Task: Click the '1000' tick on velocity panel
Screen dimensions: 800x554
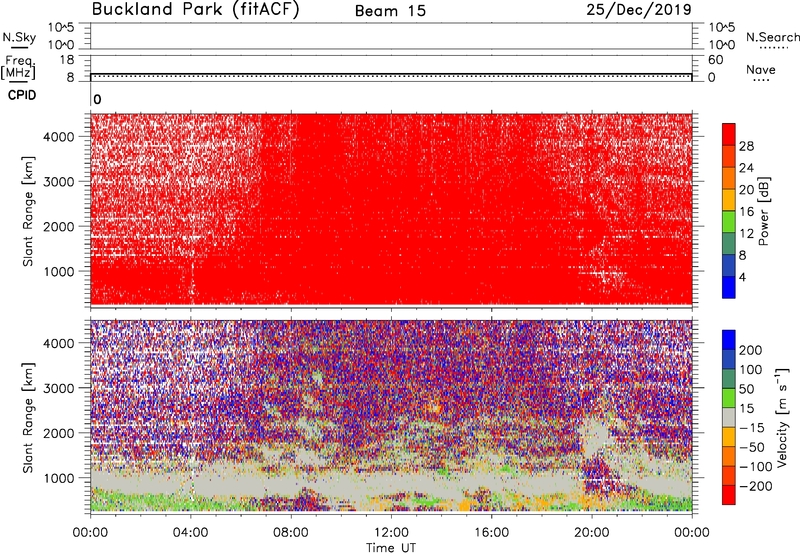Action: coord(59,478)
